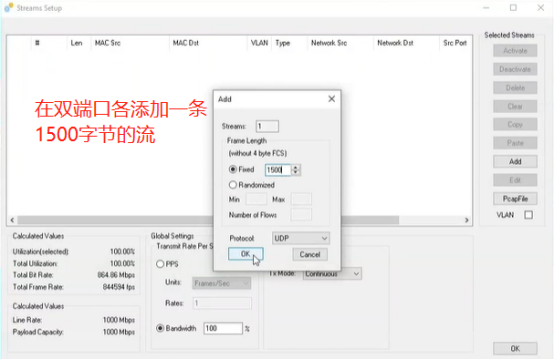Screen dimensions: 554x360
Task: Click the Type column header
Action: point(283,43)
